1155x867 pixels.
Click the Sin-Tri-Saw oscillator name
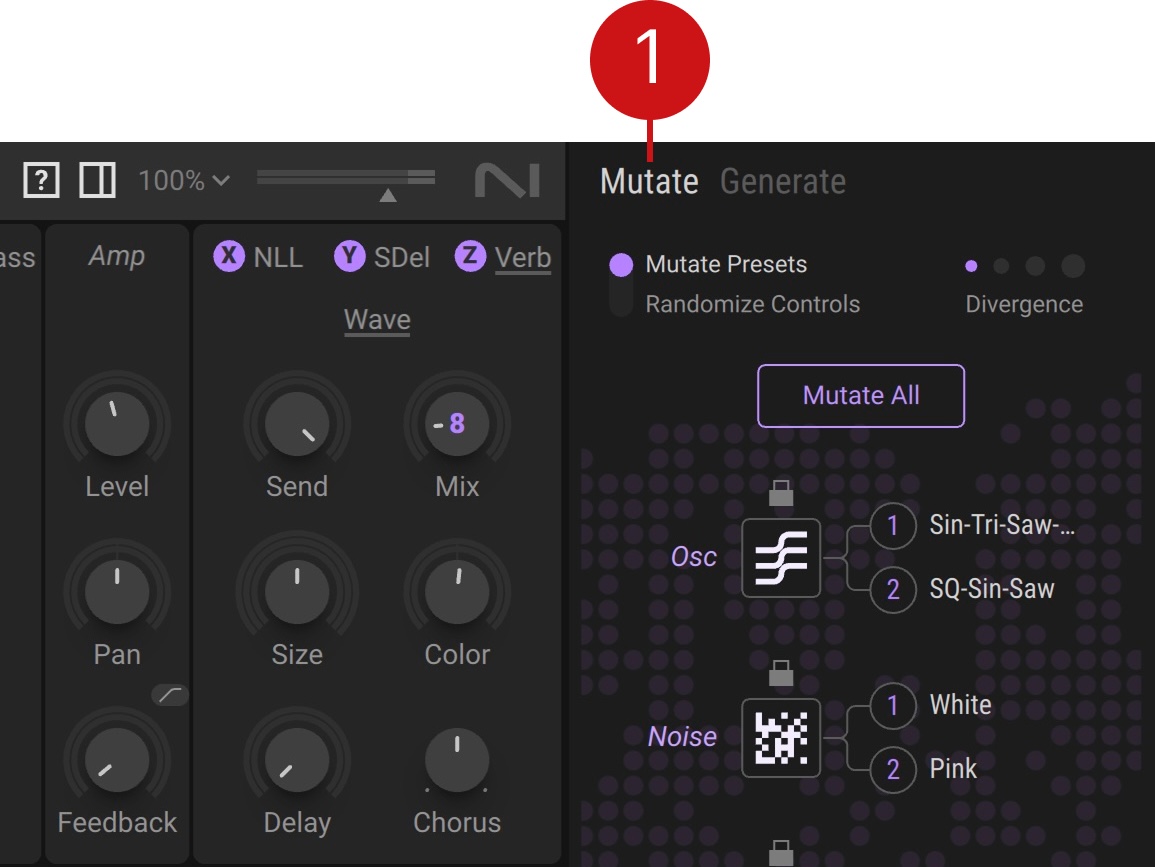(1002, 525)
